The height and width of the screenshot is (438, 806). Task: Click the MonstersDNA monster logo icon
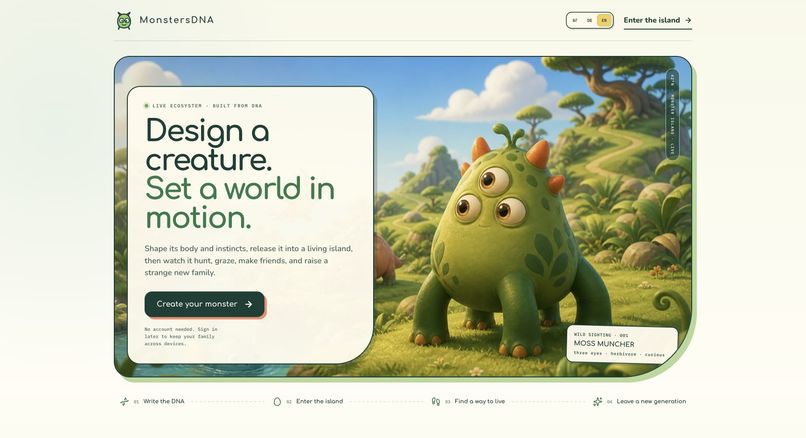click(123, 21)
